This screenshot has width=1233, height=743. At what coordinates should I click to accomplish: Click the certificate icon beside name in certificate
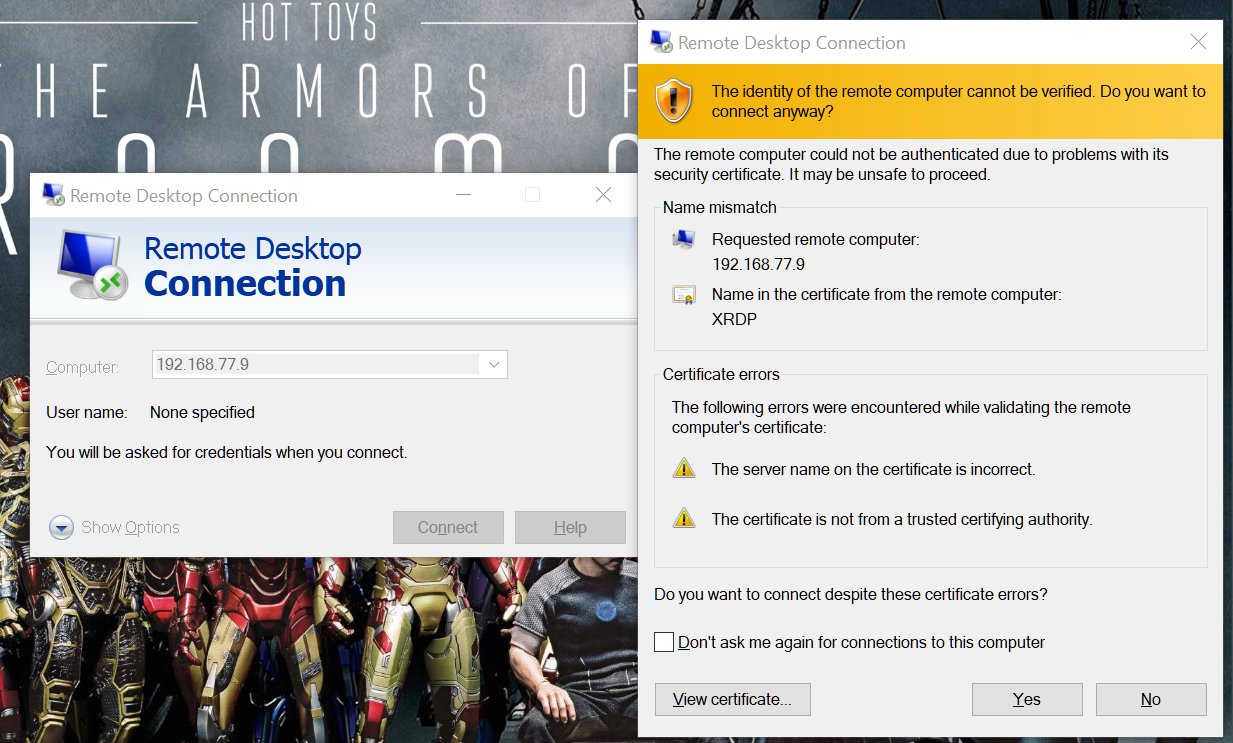point(684,295)
